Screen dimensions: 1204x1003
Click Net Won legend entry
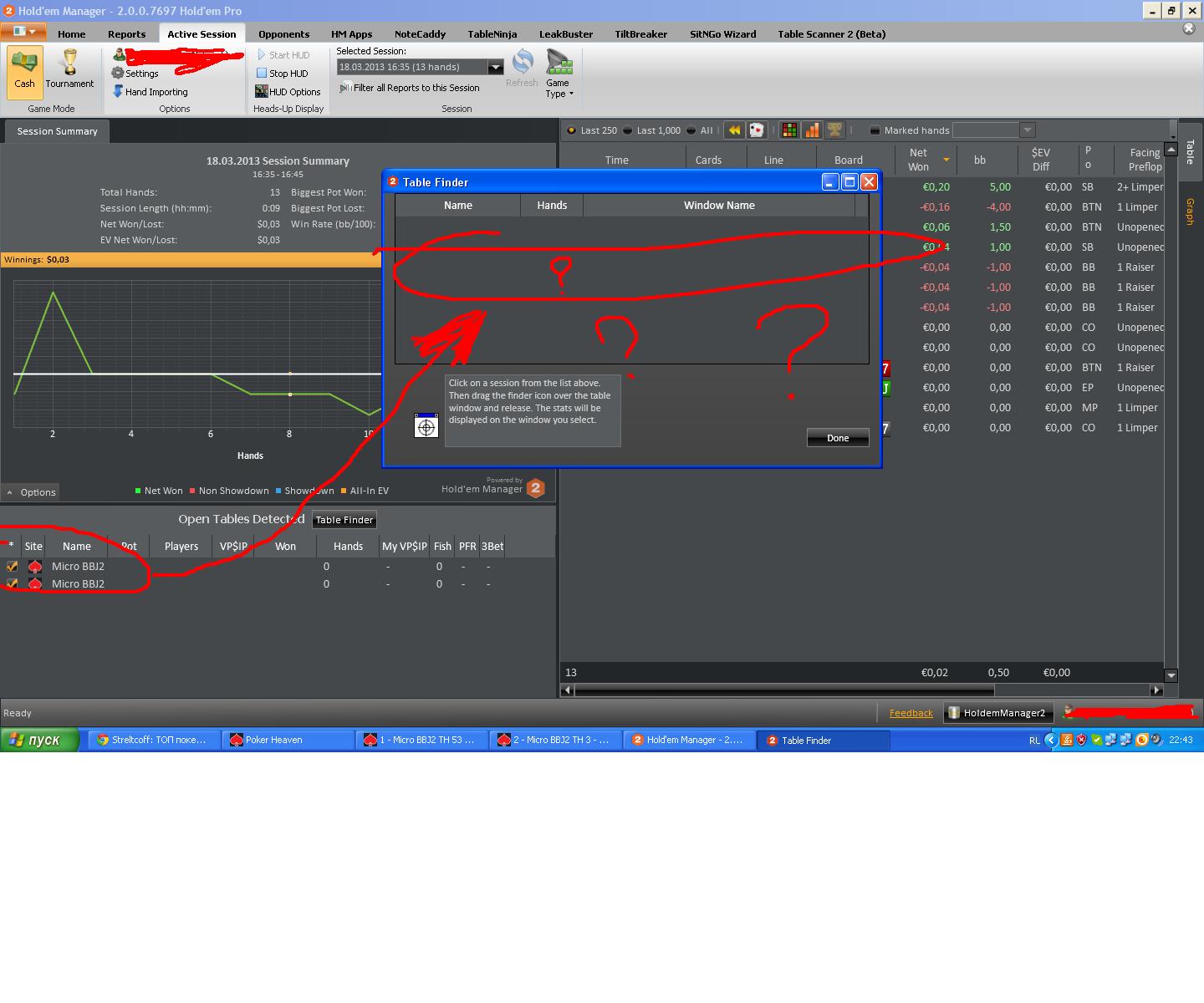click(159, 491)
